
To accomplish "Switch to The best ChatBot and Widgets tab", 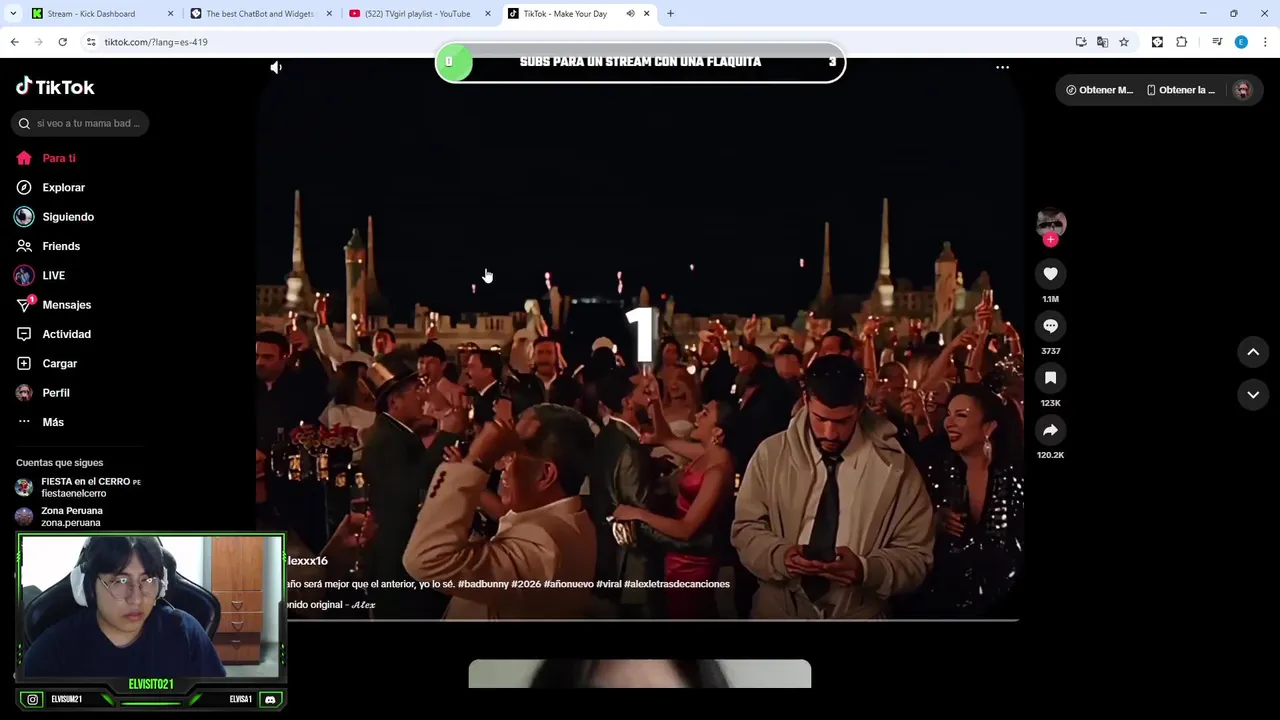I will 260,14.
